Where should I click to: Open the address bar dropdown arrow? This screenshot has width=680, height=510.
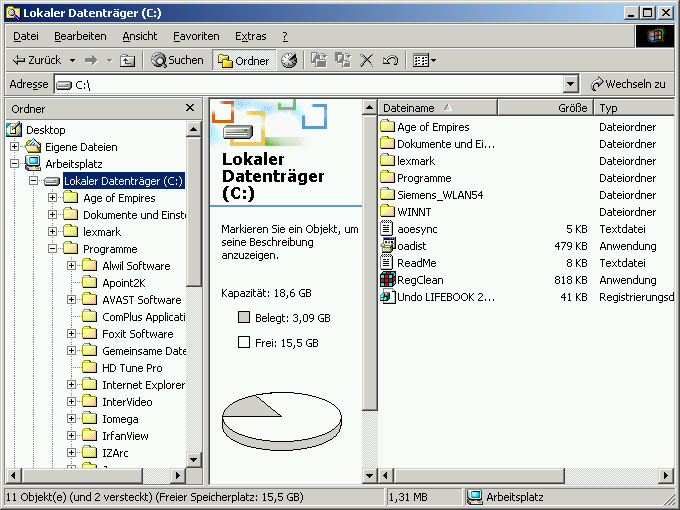571,84
